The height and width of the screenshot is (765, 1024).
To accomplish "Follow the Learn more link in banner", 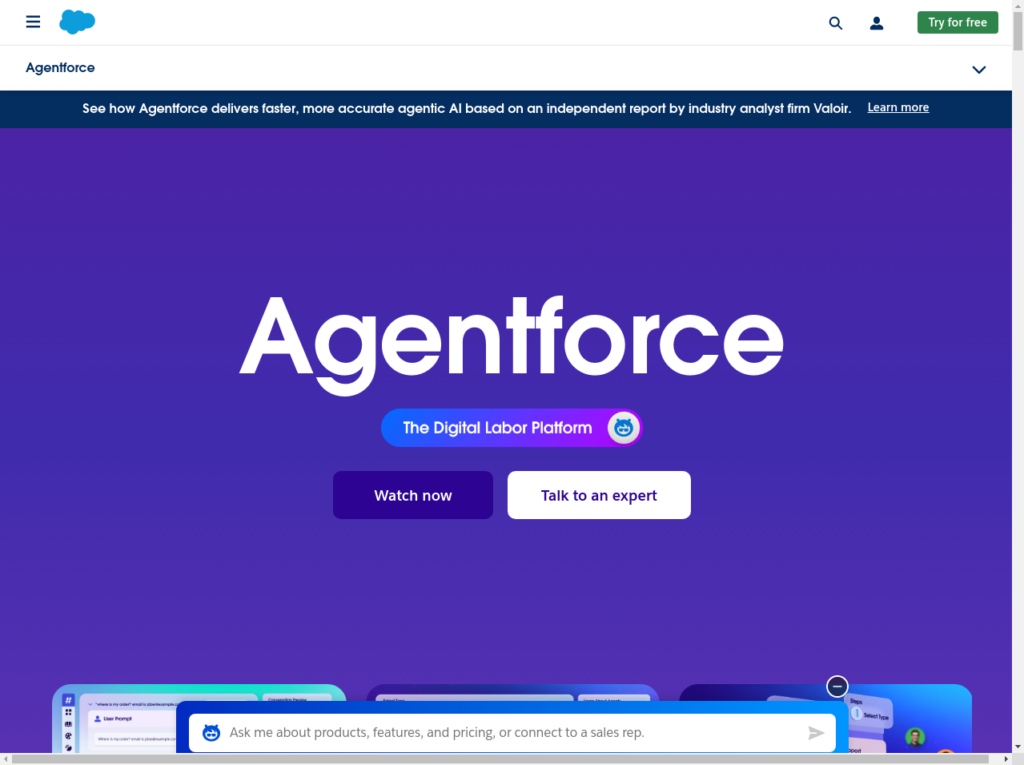I will [x=898, y=108].
